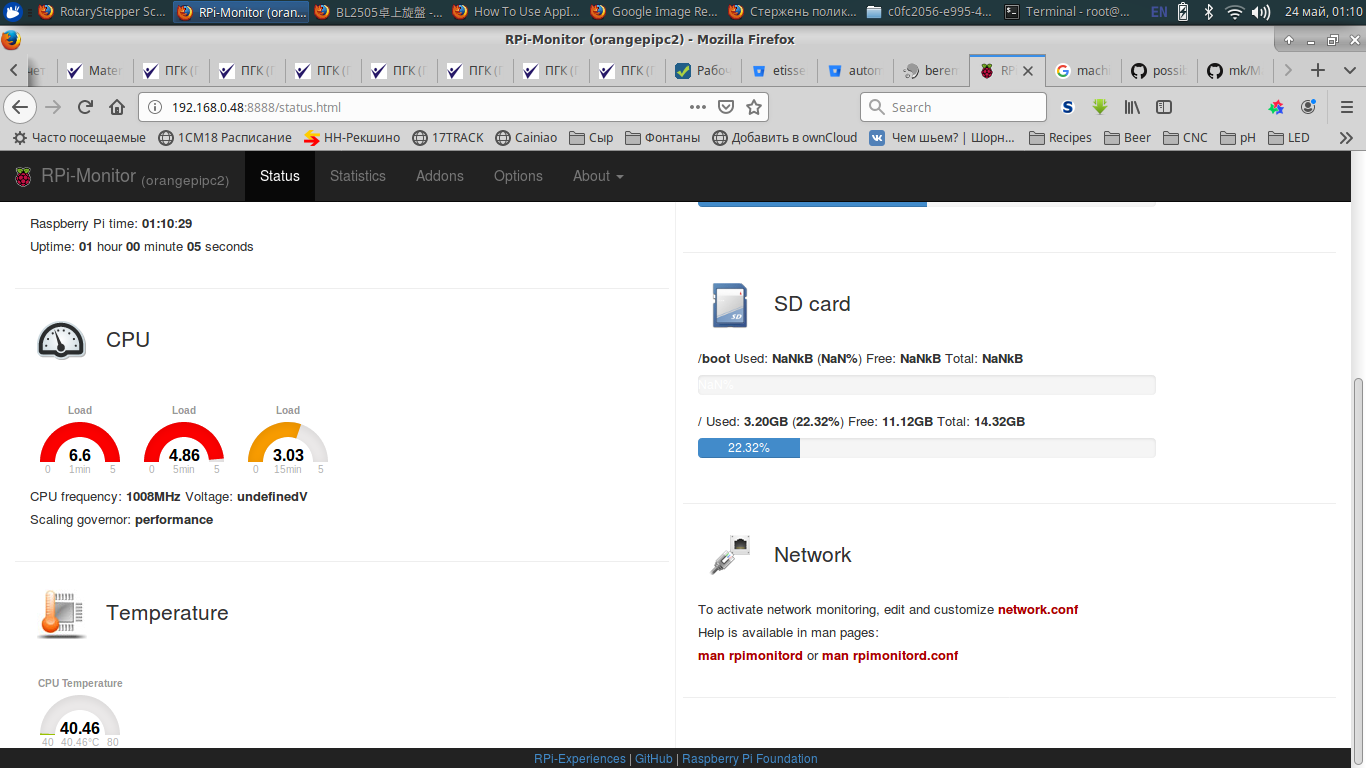The image size is (1366, 768).
Task: Click the CPU gauge section icon
Action: coord(62,340)
